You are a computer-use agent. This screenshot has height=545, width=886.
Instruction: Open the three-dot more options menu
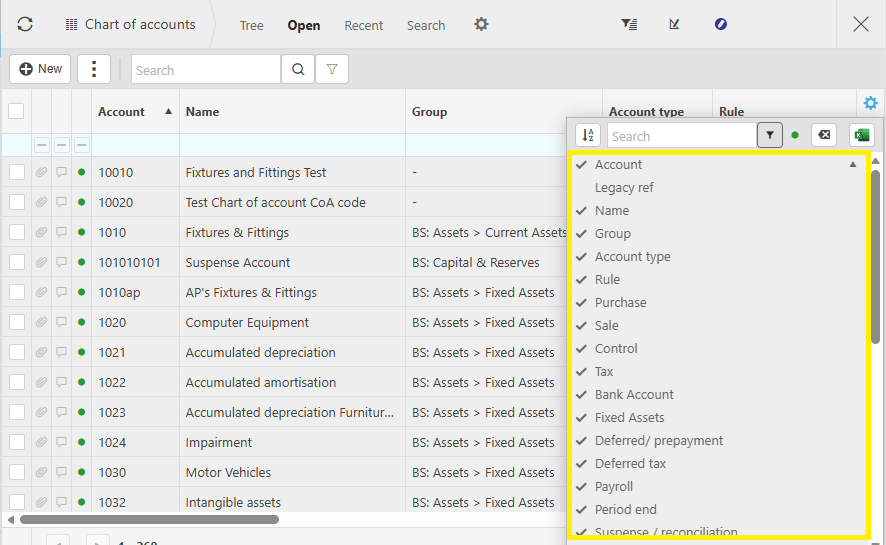(94, 69)
